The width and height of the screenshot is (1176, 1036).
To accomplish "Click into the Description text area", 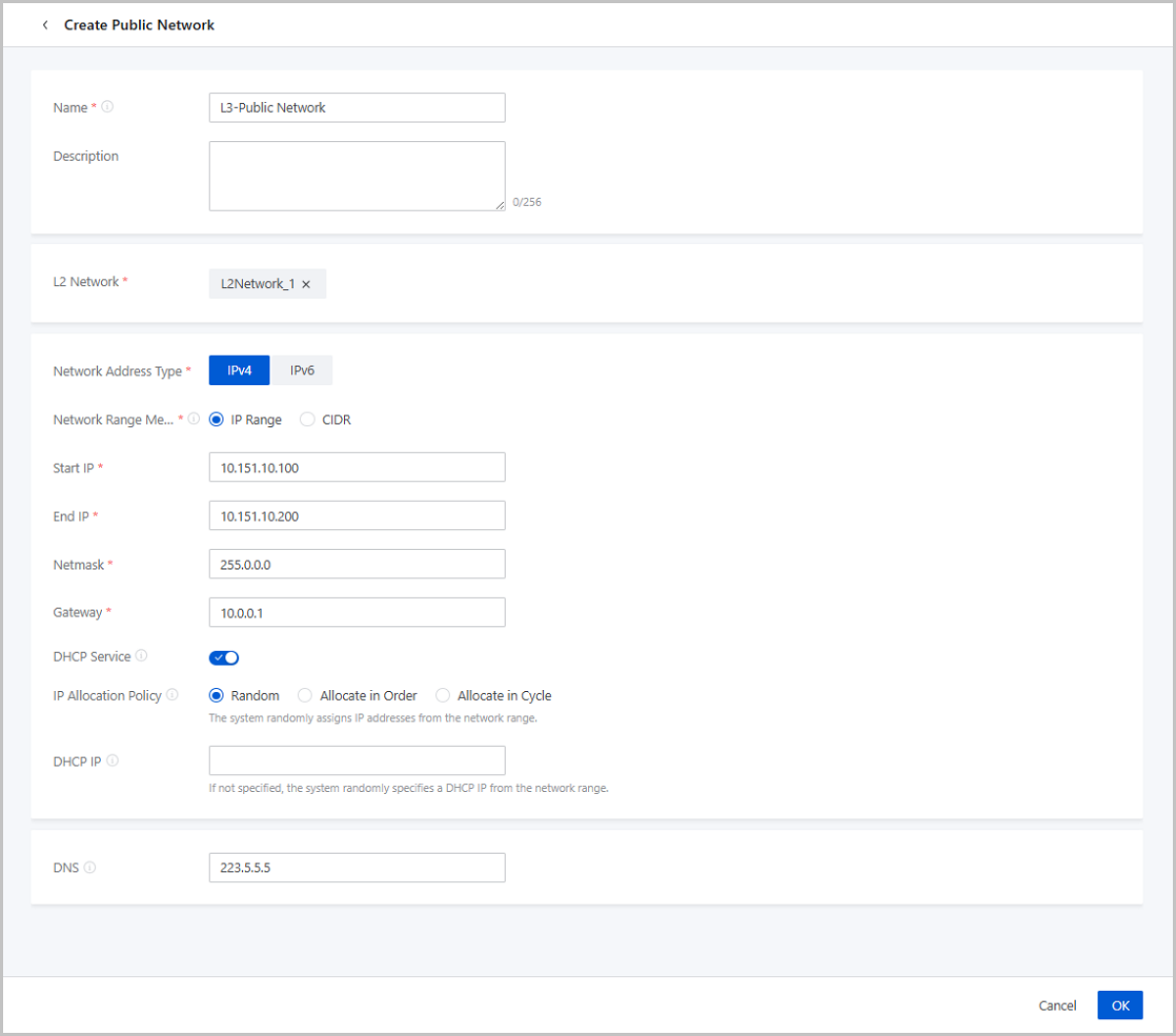I will (x=357, y=176).
